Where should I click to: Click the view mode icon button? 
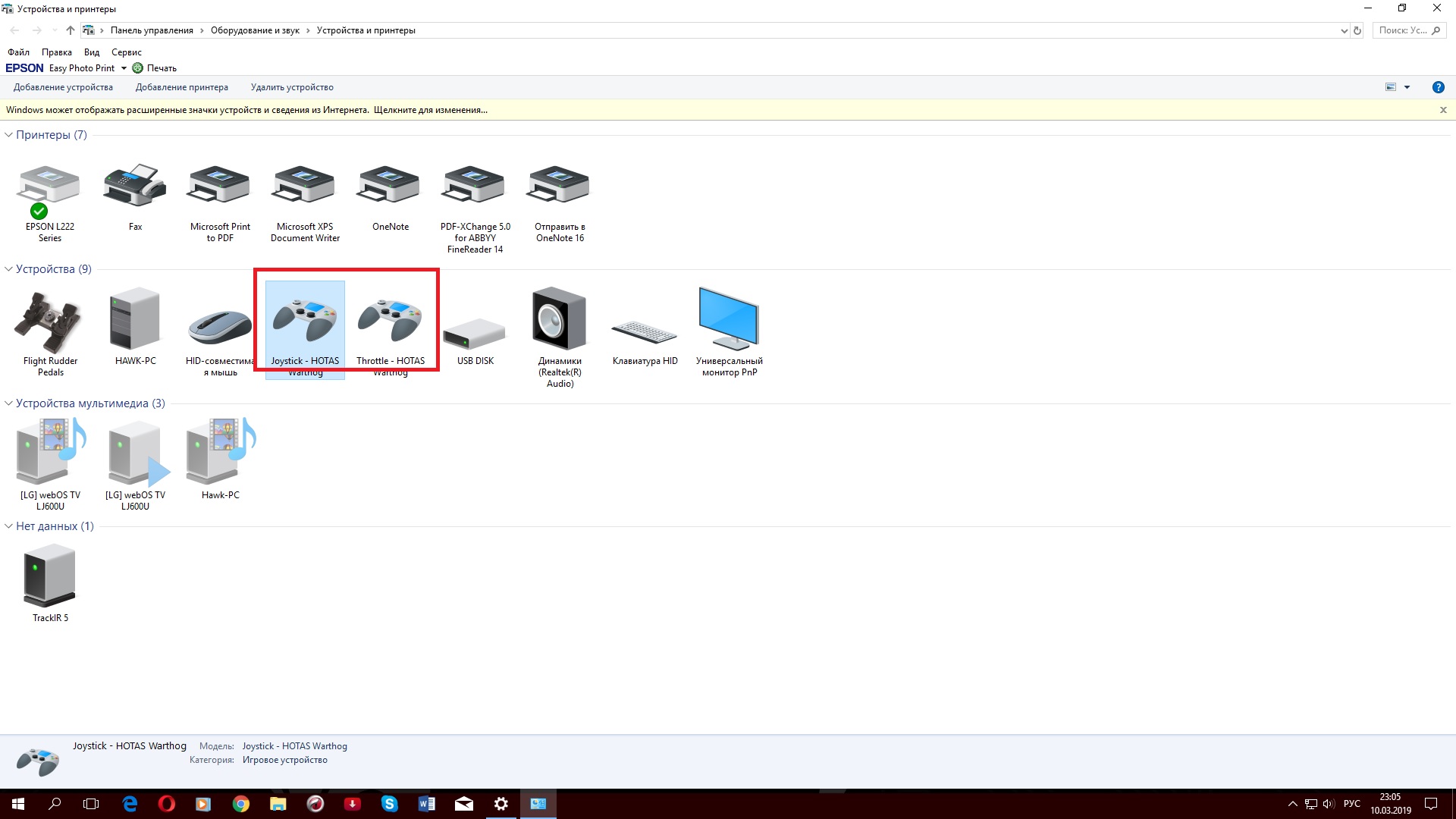pos(1391,87)
